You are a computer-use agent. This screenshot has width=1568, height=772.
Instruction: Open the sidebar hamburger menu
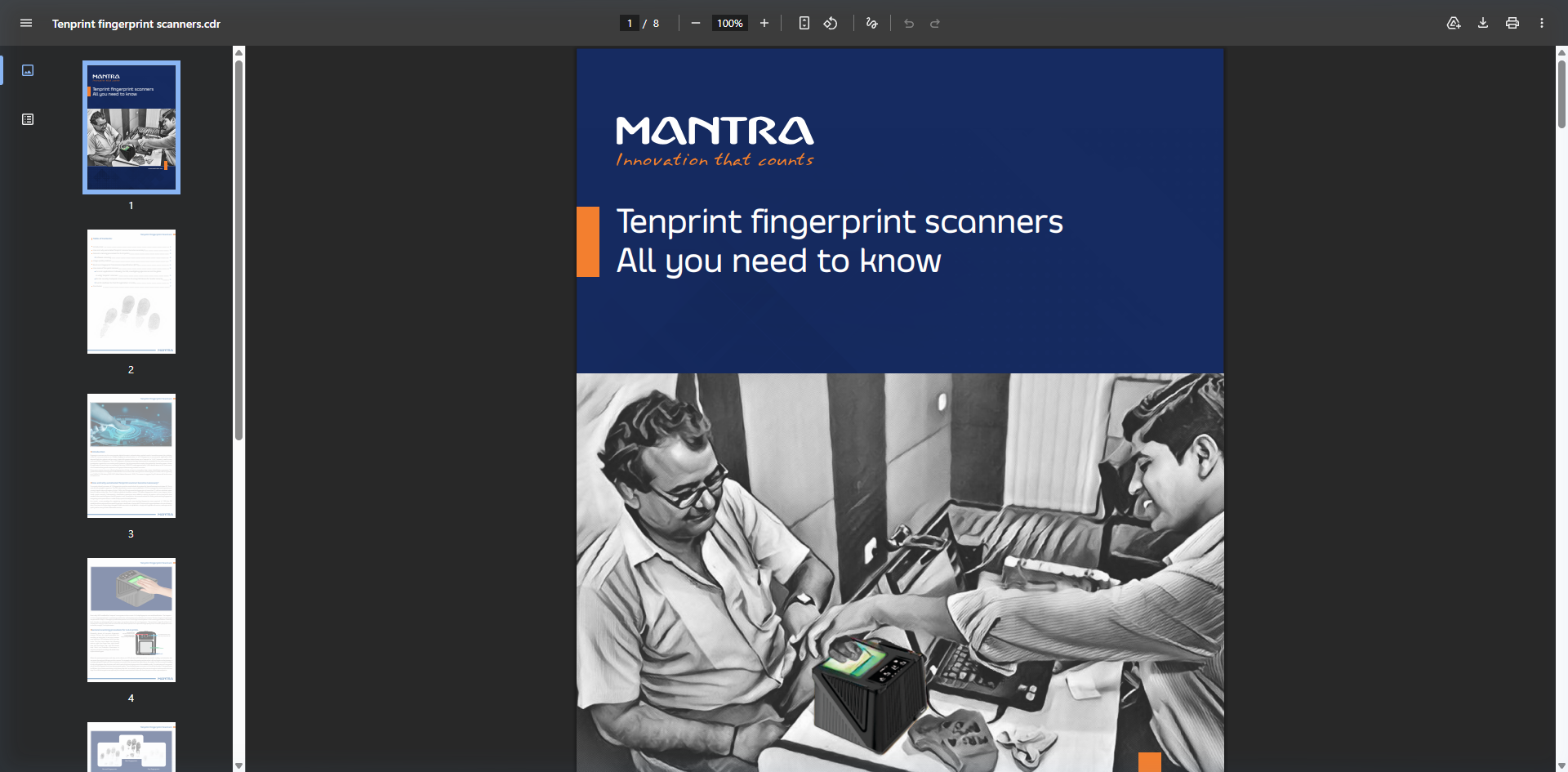(x=26, y=23)
